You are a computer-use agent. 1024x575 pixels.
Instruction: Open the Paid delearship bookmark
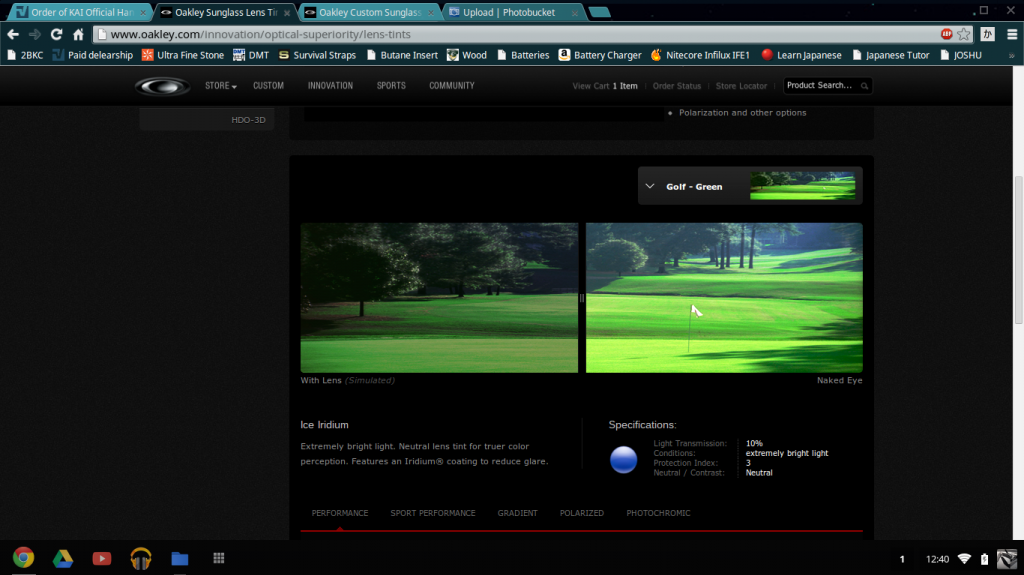[92, 55]
